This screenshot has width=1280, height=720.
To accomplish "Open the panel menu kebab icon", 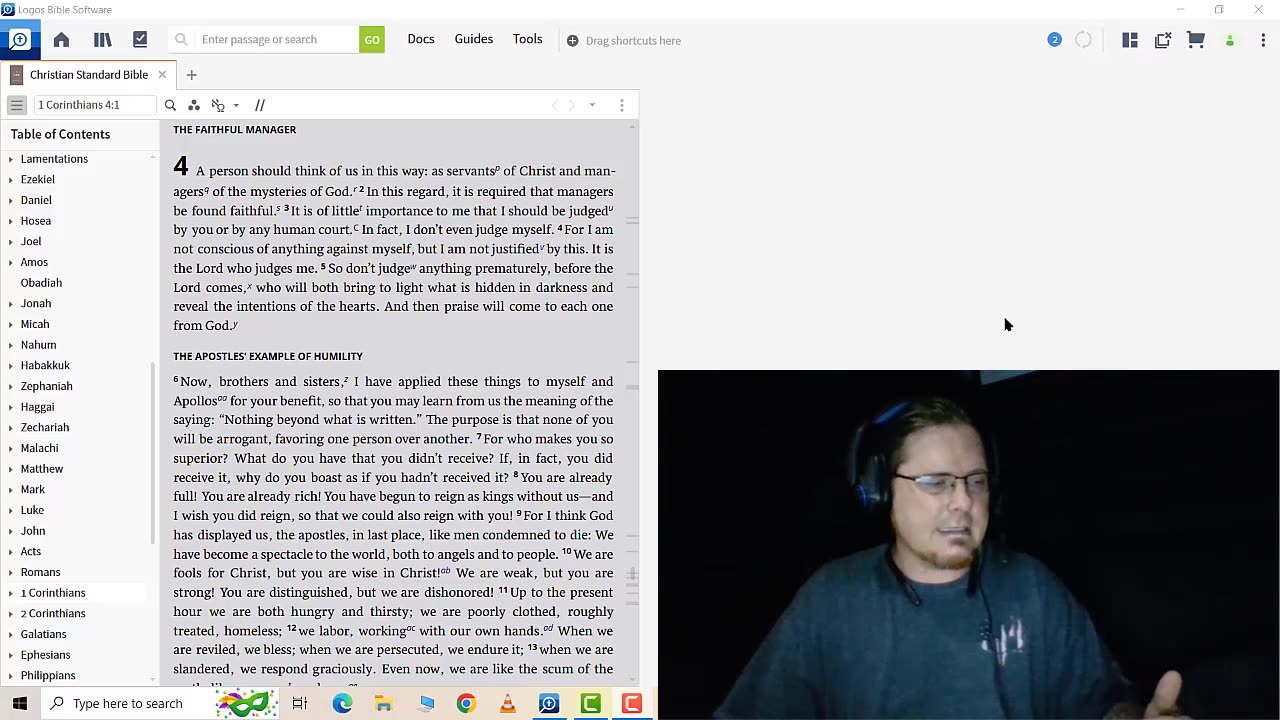I will click(622, 105).
